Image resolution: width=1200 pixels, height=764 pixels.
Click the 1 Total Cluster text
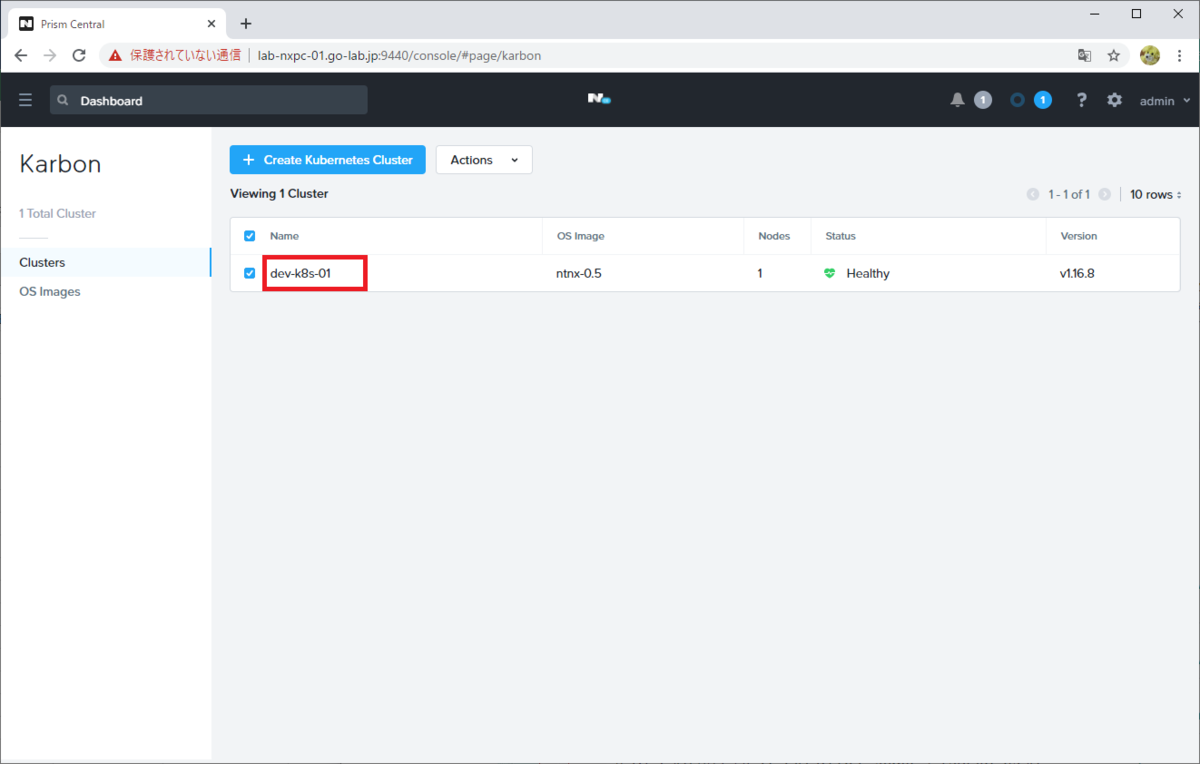click(x=58, y=214)
